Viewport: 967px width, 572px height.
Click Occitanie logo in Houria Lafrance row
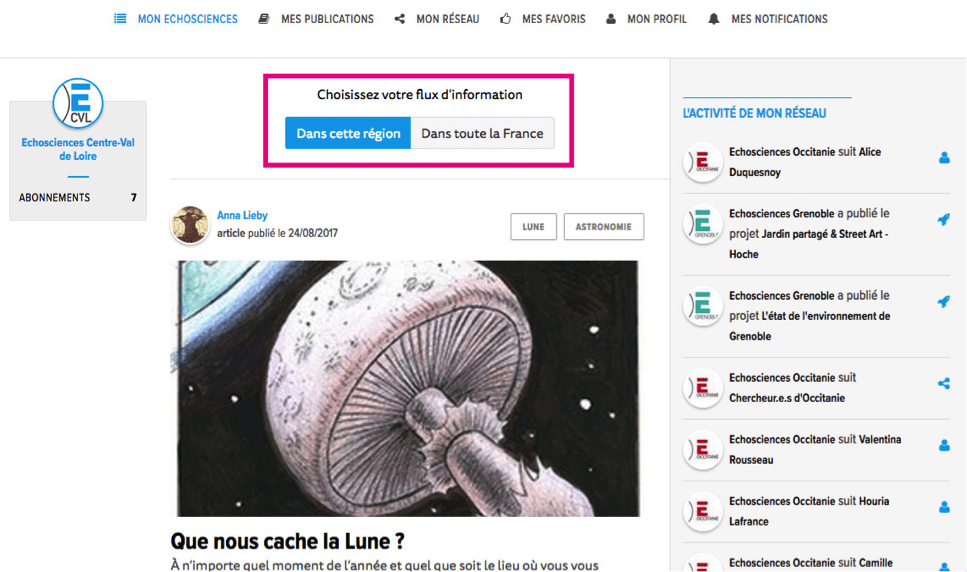(702, 511)
